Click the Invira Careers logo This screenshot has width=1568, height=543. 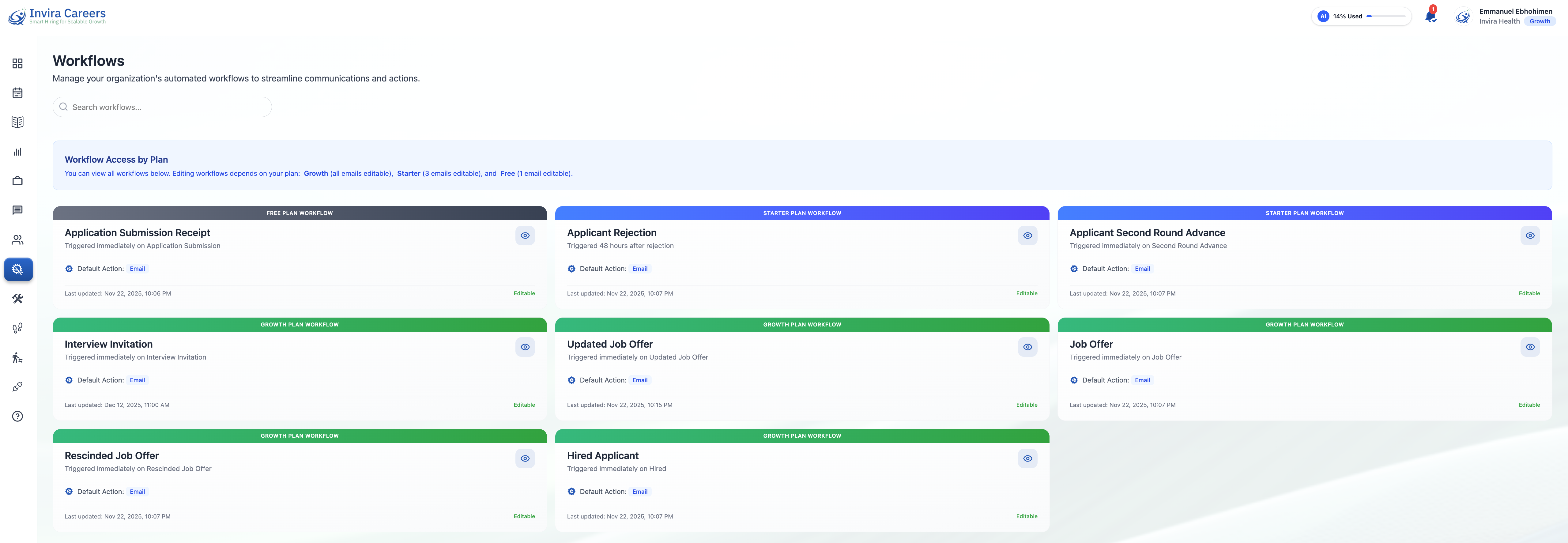(58, 16)
